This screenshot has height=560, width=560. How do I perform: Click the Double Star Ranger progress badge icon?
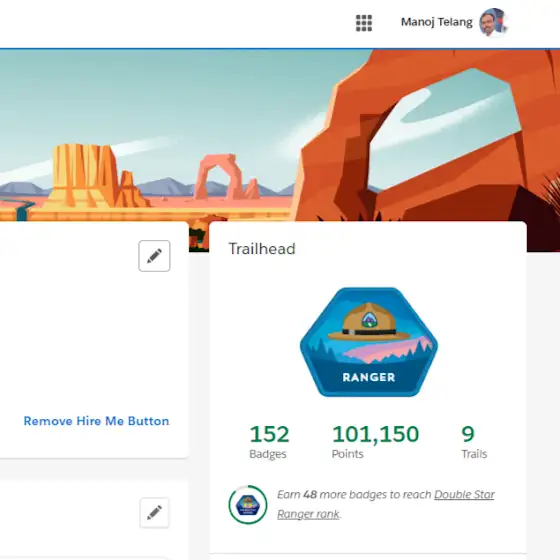tap(248, 505)
